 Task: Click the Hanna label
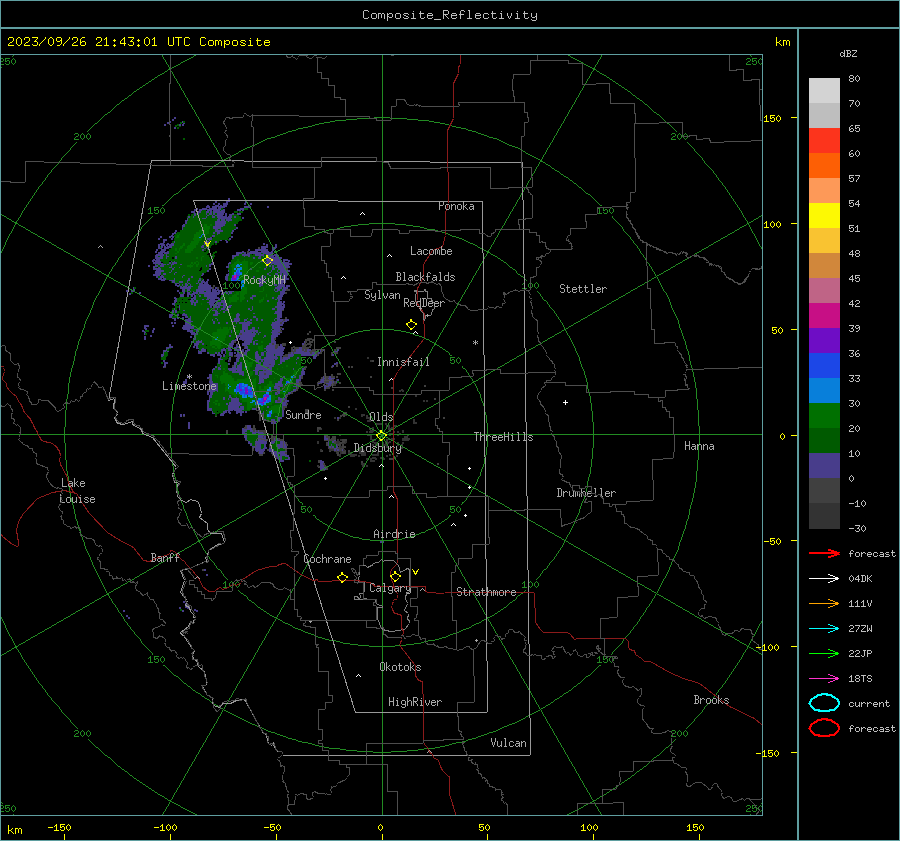point(699,446)
